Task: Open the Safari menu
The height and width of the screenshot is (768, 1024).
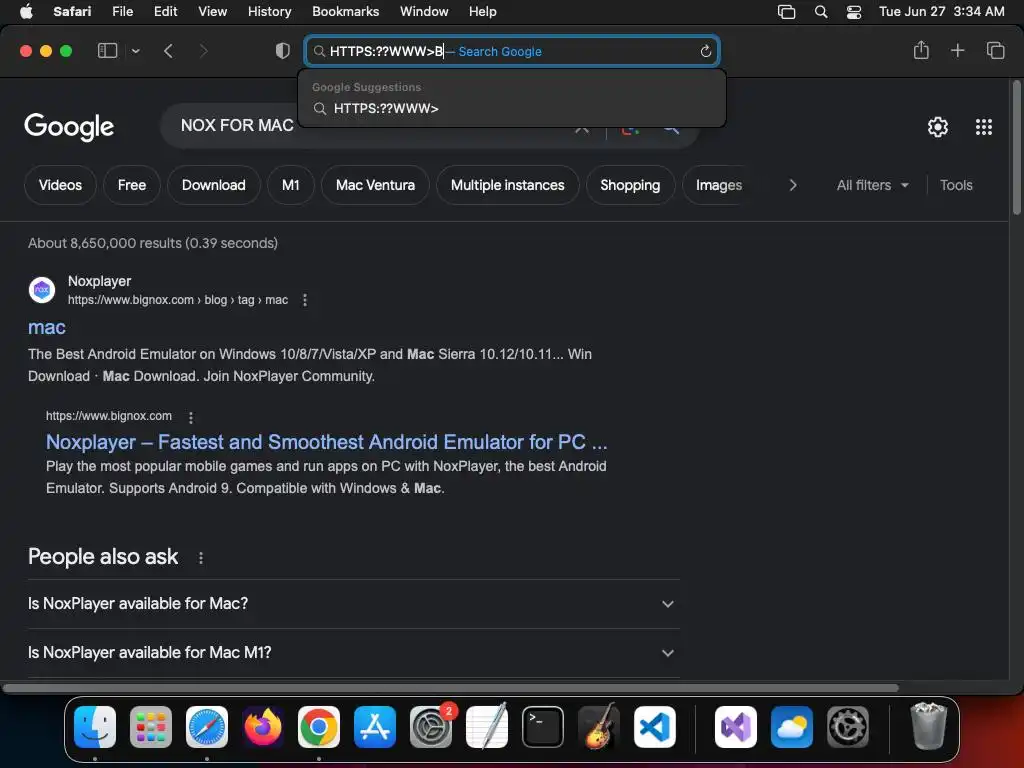Action: pyautogui.click(x=72, y=11)
